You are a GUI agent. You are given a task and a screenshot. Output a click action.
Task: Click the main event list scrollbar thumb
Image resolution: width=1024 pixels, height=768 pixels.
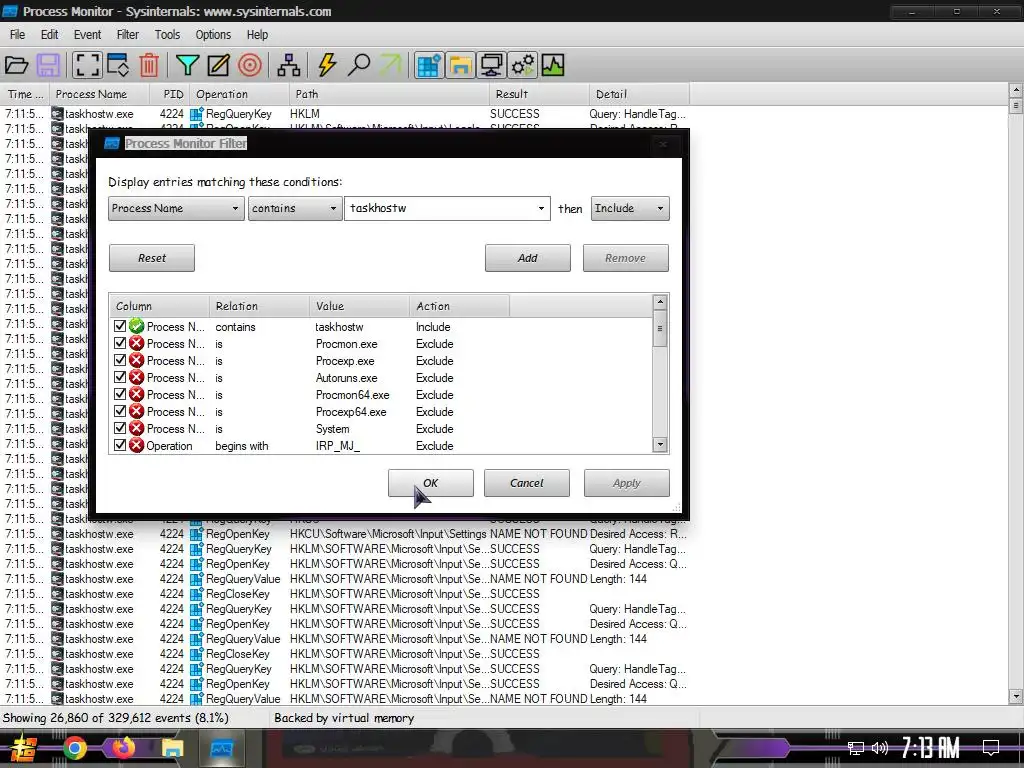point(1016,105)
